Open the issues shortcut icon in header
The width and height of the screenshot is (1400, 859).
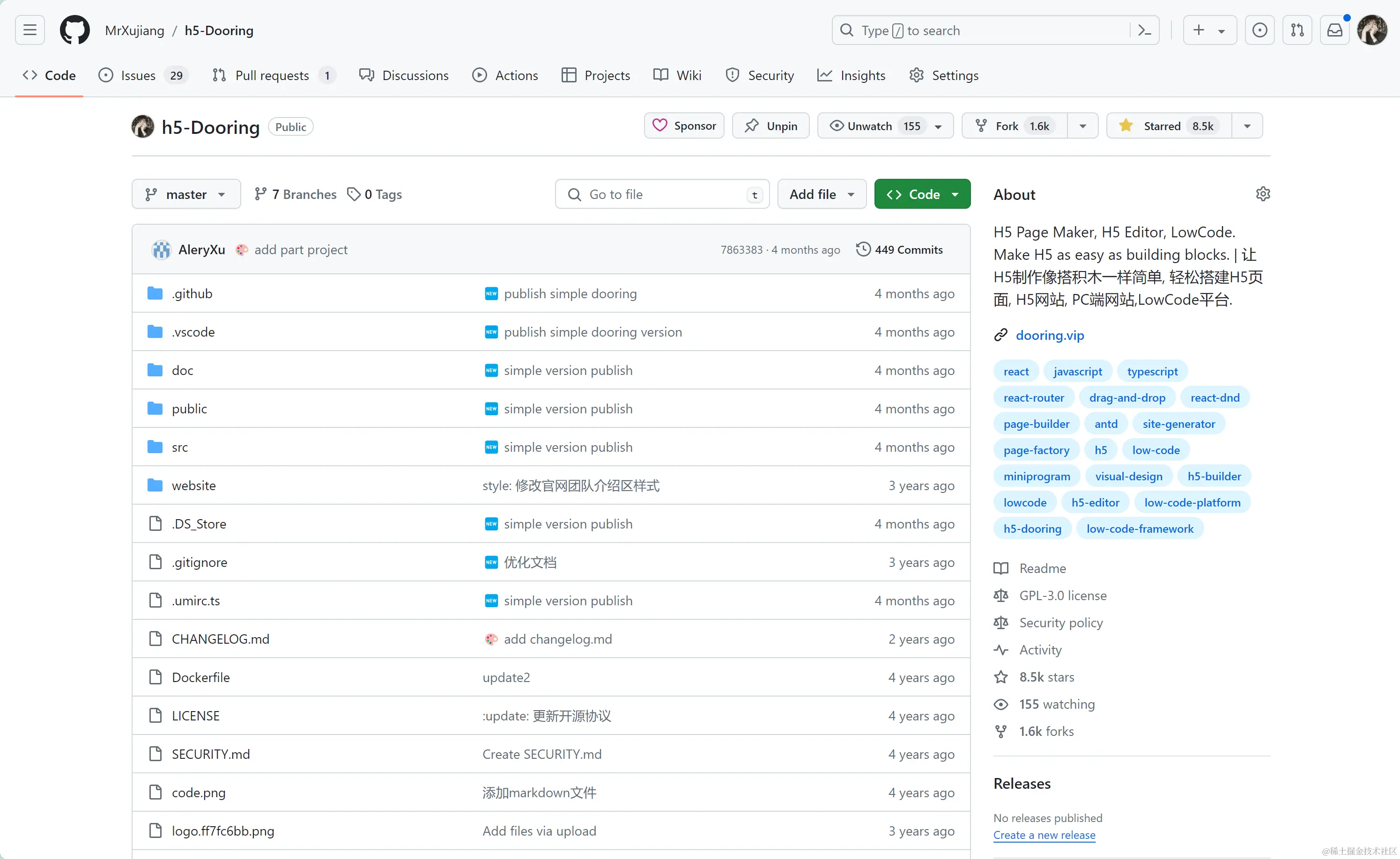pos(1259,30)
